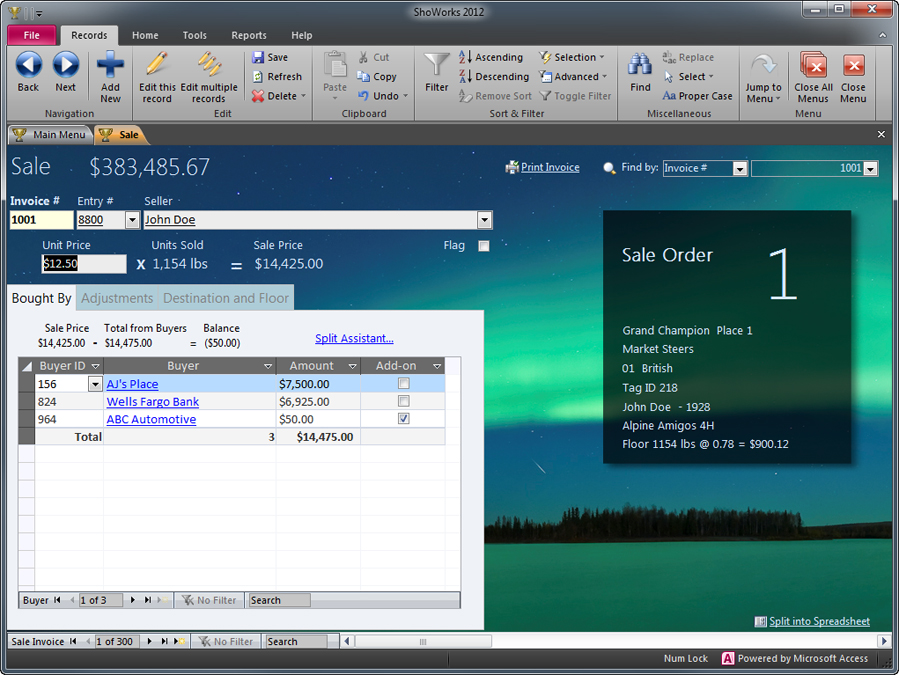Open the Entry # dropdown showing 8800
Image resolution: width=899 pixels, height=675 pixels.
134,219
